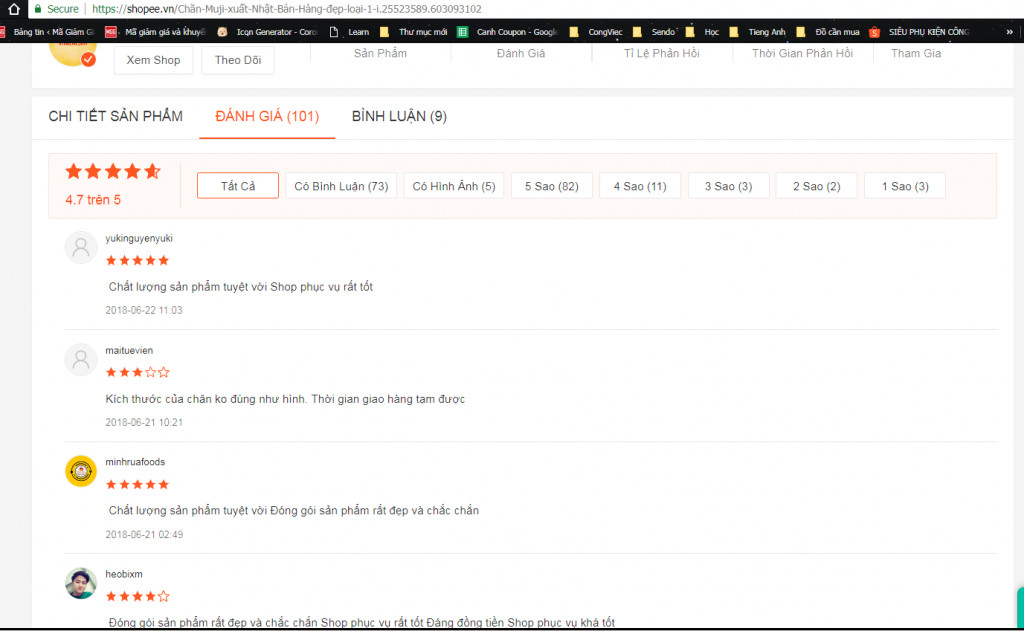Click heobixm's profile photo
This screenshot has width=1024, height=631.
click(81, 583)
